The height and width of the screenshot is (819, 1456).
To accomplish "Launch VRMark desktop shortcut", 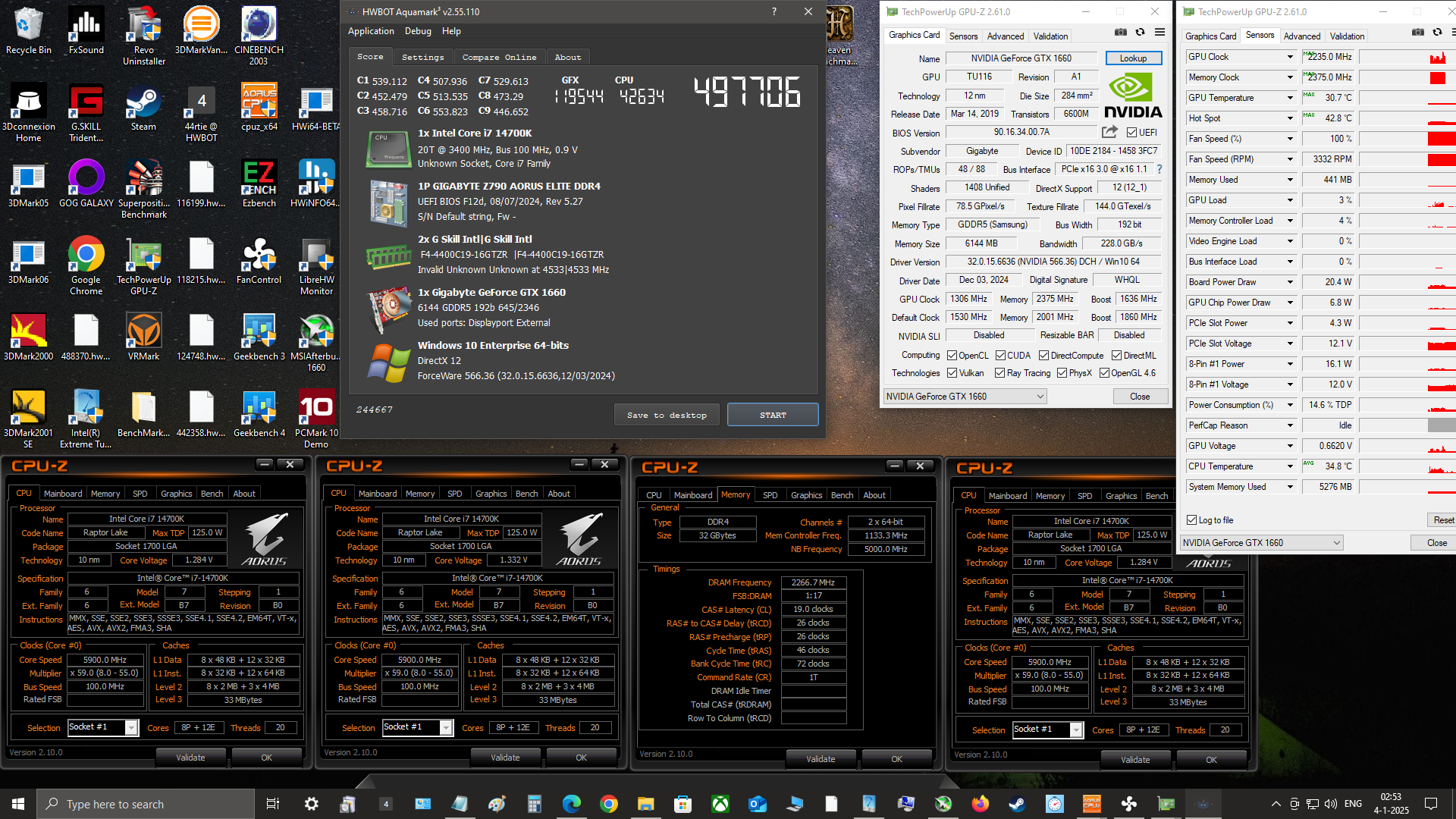I will pos(143,337).
